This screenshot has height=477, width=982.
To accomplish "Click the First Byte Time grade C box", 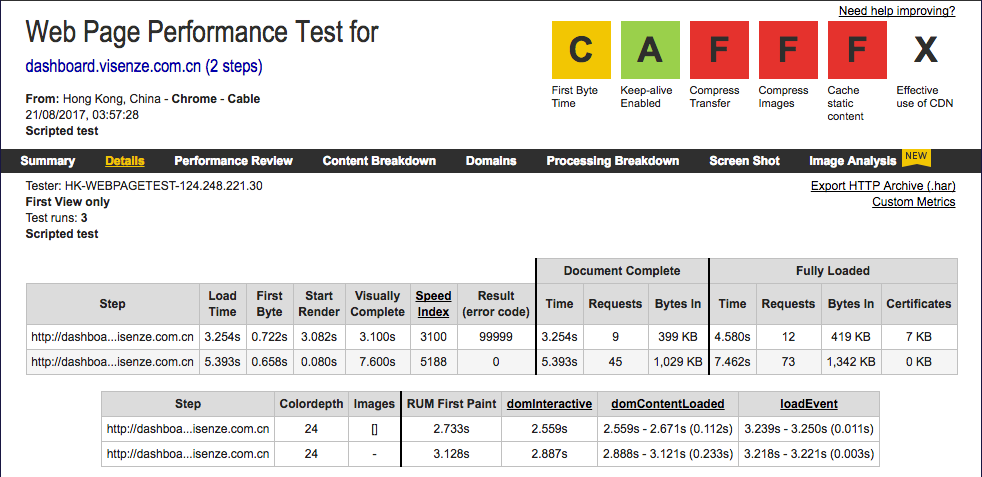I will click(581, 50).
